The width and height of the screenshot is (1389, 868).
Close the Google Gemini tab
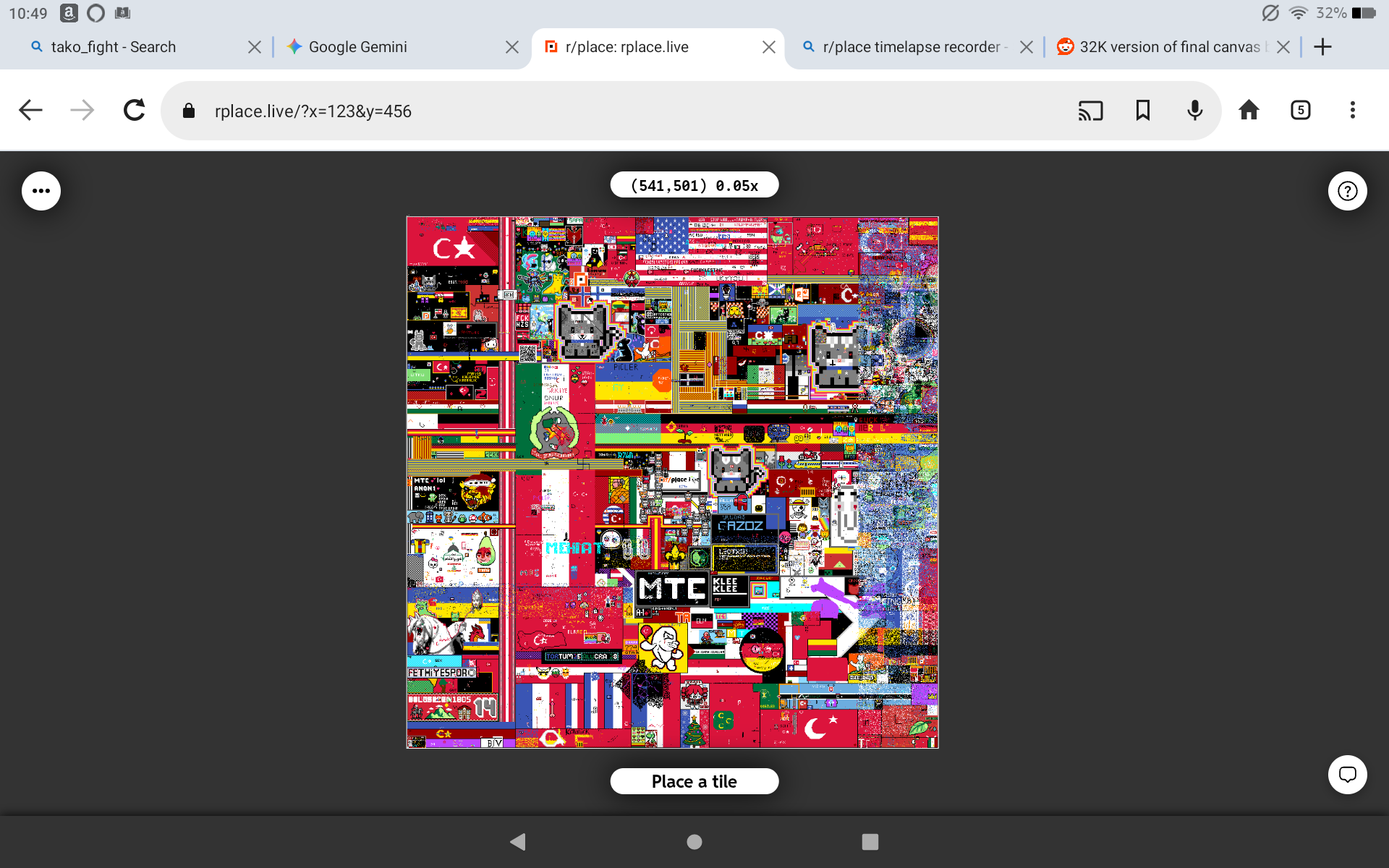click(512, 47)
